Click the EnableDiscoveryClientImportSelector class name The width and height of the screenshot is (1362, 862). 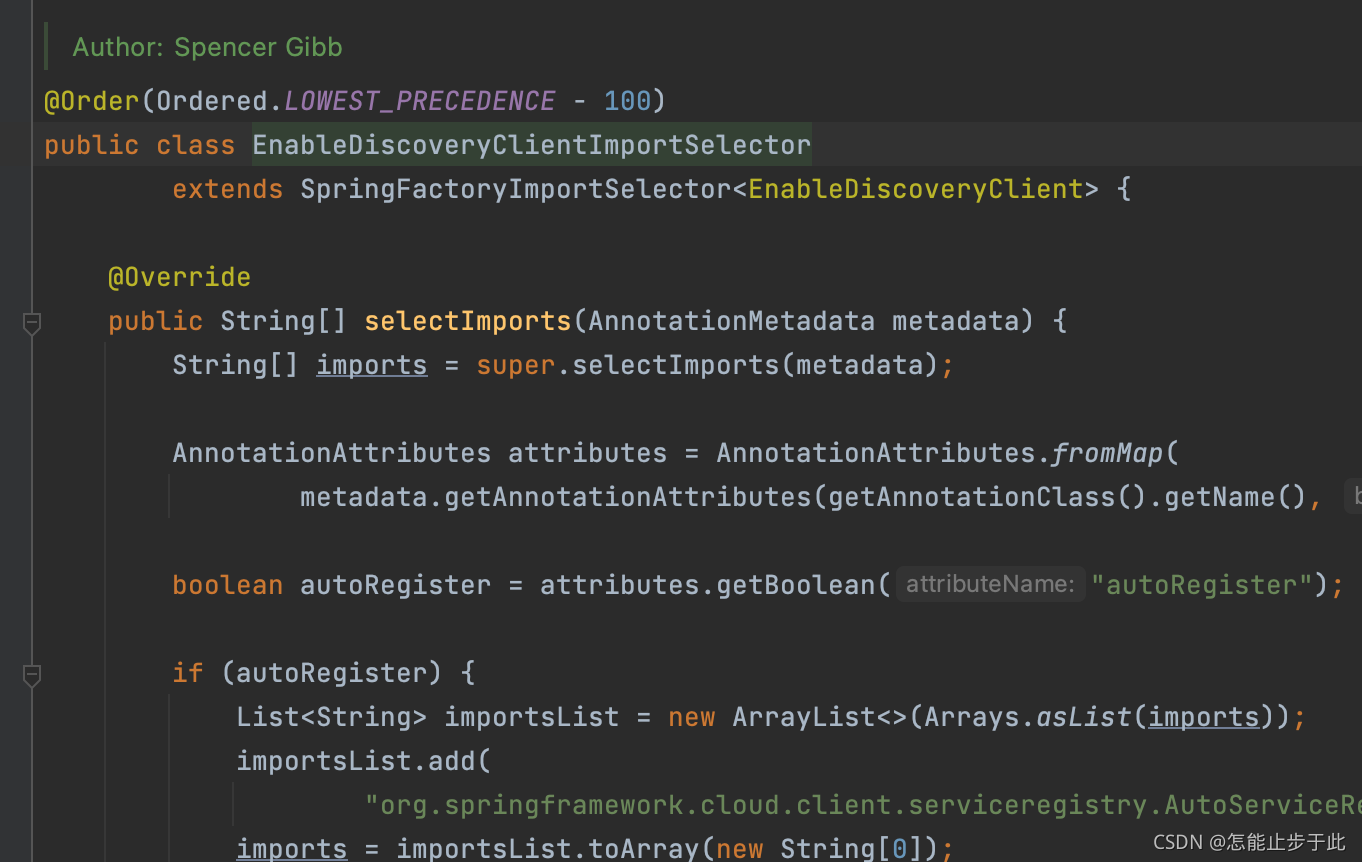[531, 145]
